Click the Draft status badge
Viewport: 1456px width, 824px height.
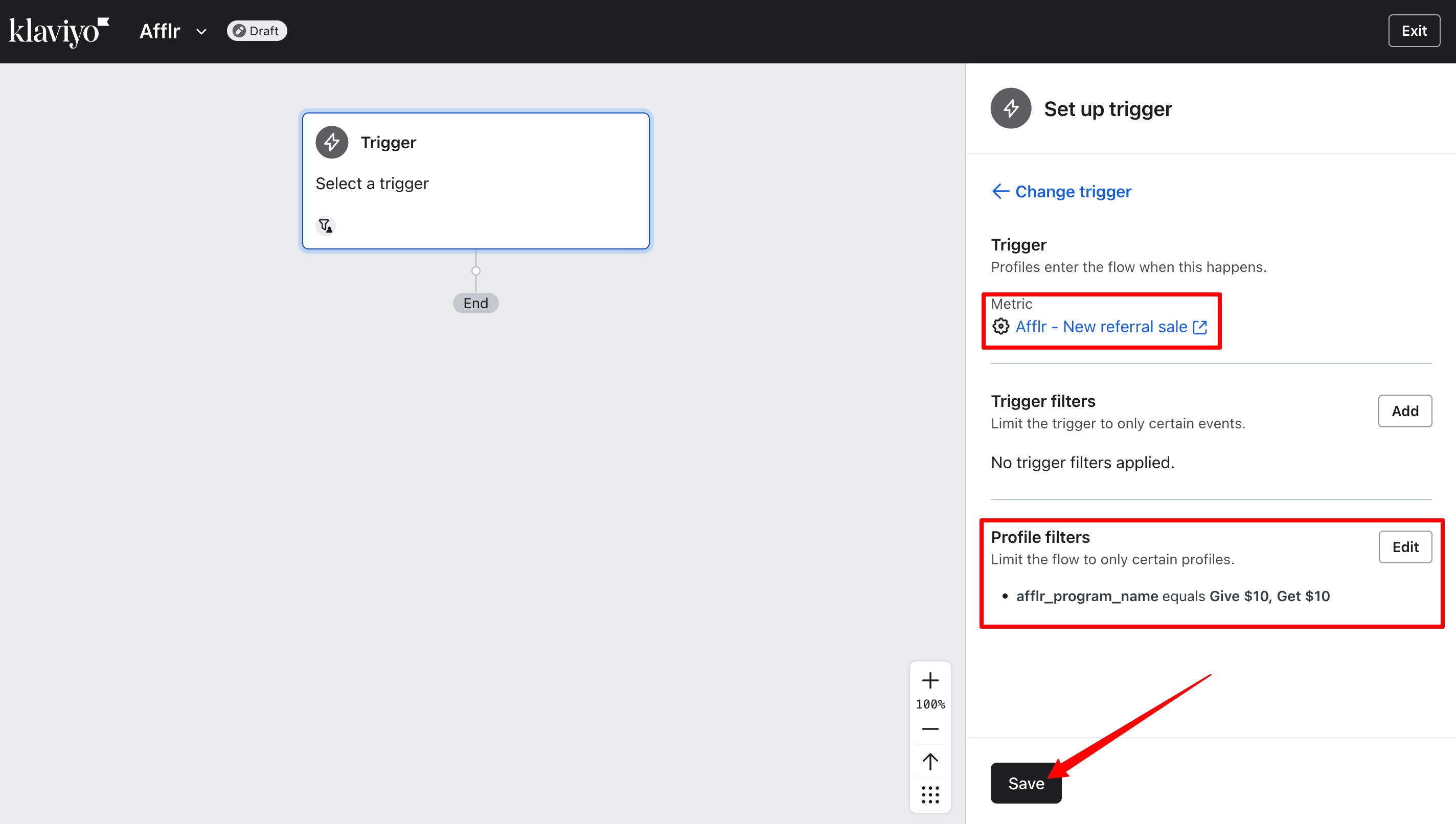point(257,31)
